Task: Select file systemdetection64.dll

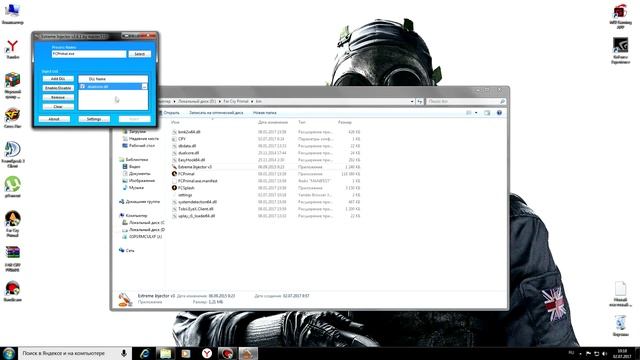Action: click(x=197, y=202)
